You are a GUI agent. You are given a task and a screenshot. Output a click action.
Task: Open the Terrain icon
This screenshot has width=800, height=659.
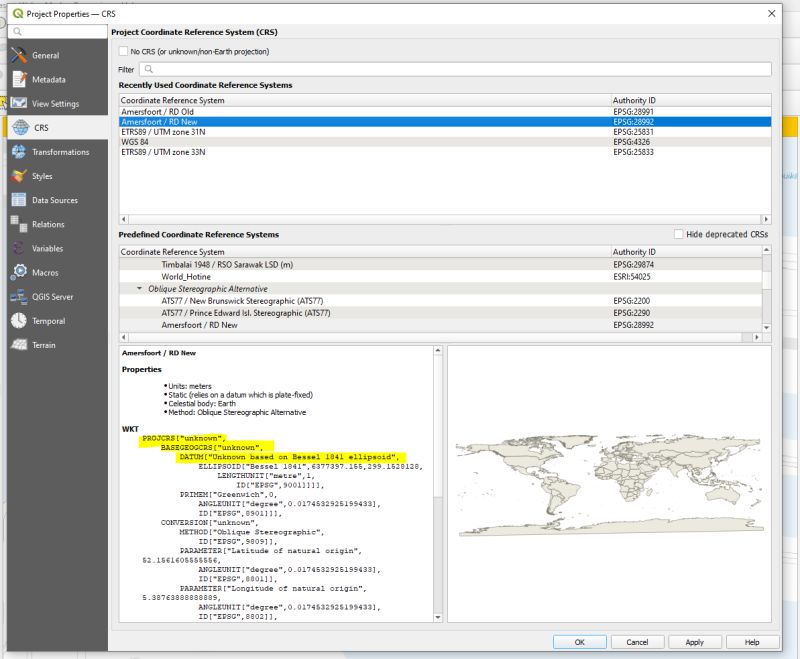(x=19, y=345)
